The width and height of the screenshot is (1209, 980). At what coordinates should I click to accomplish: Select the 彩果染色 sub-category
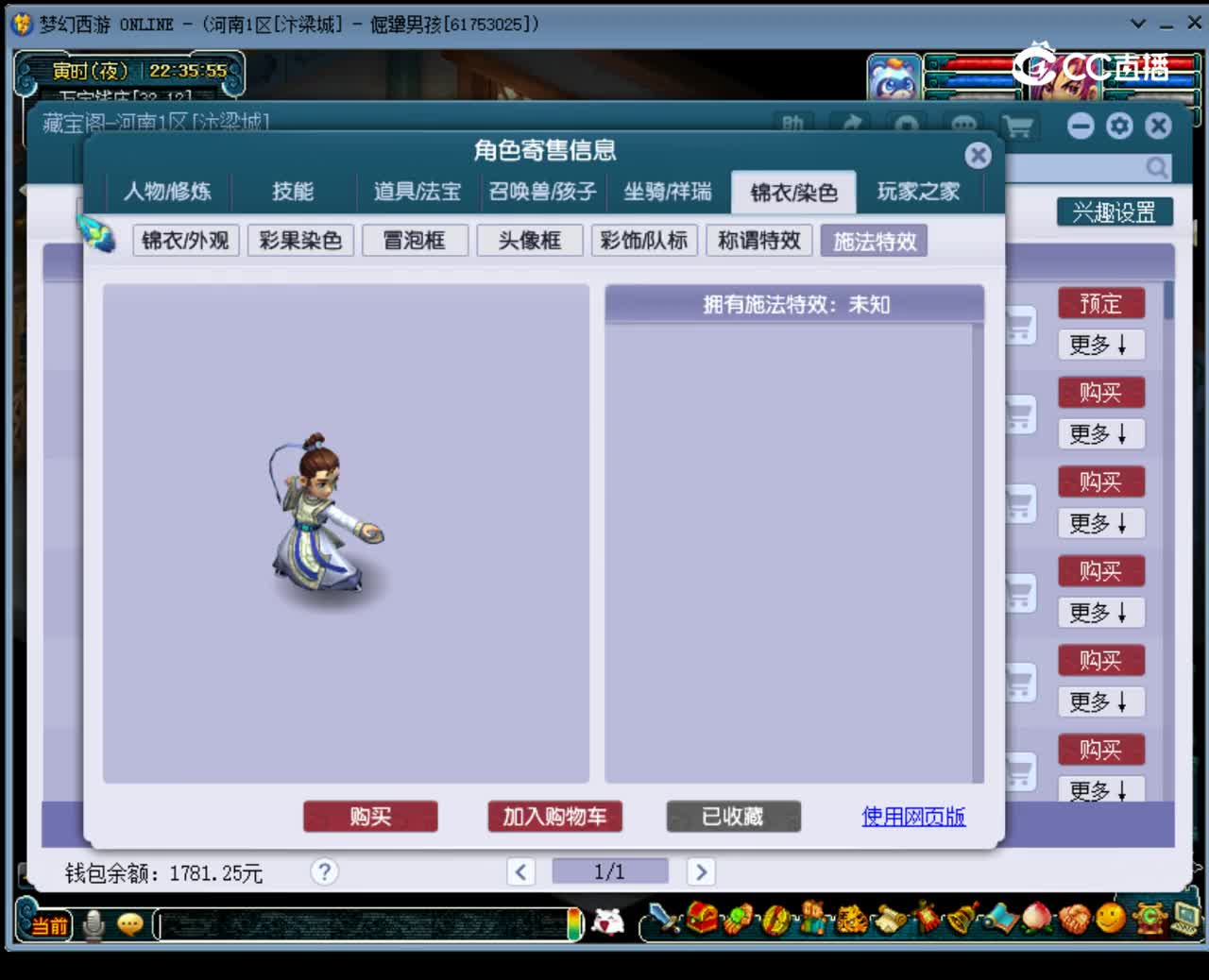[300, 241]
